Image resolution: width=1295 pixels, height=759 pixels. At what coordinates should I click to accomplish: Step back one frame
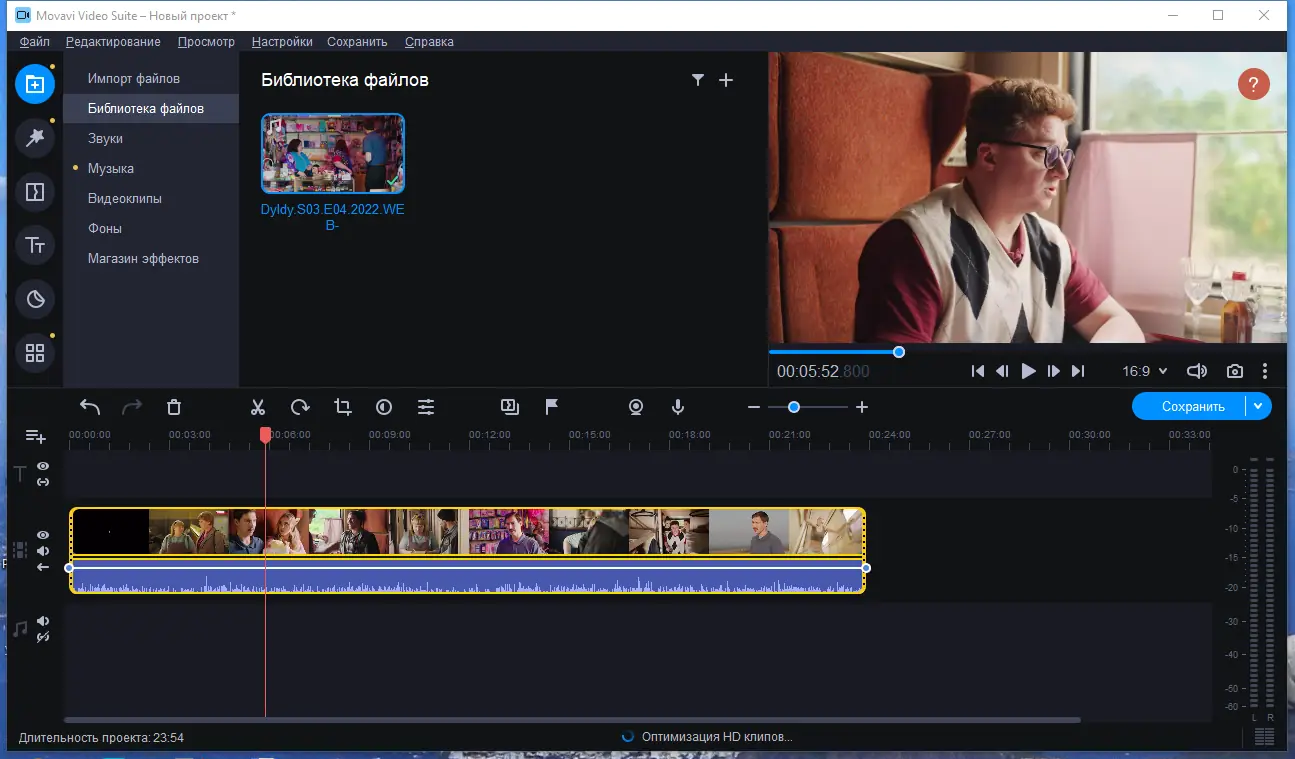1002,371
